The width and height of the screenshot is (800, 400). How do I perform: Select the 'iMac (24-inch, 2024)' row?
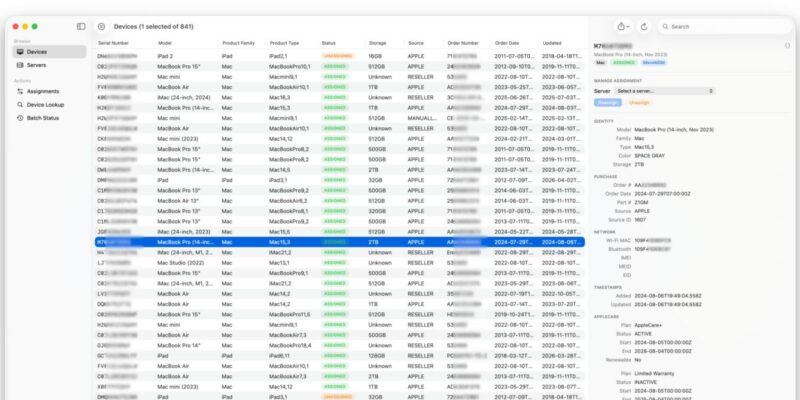(x=340, y=97)
